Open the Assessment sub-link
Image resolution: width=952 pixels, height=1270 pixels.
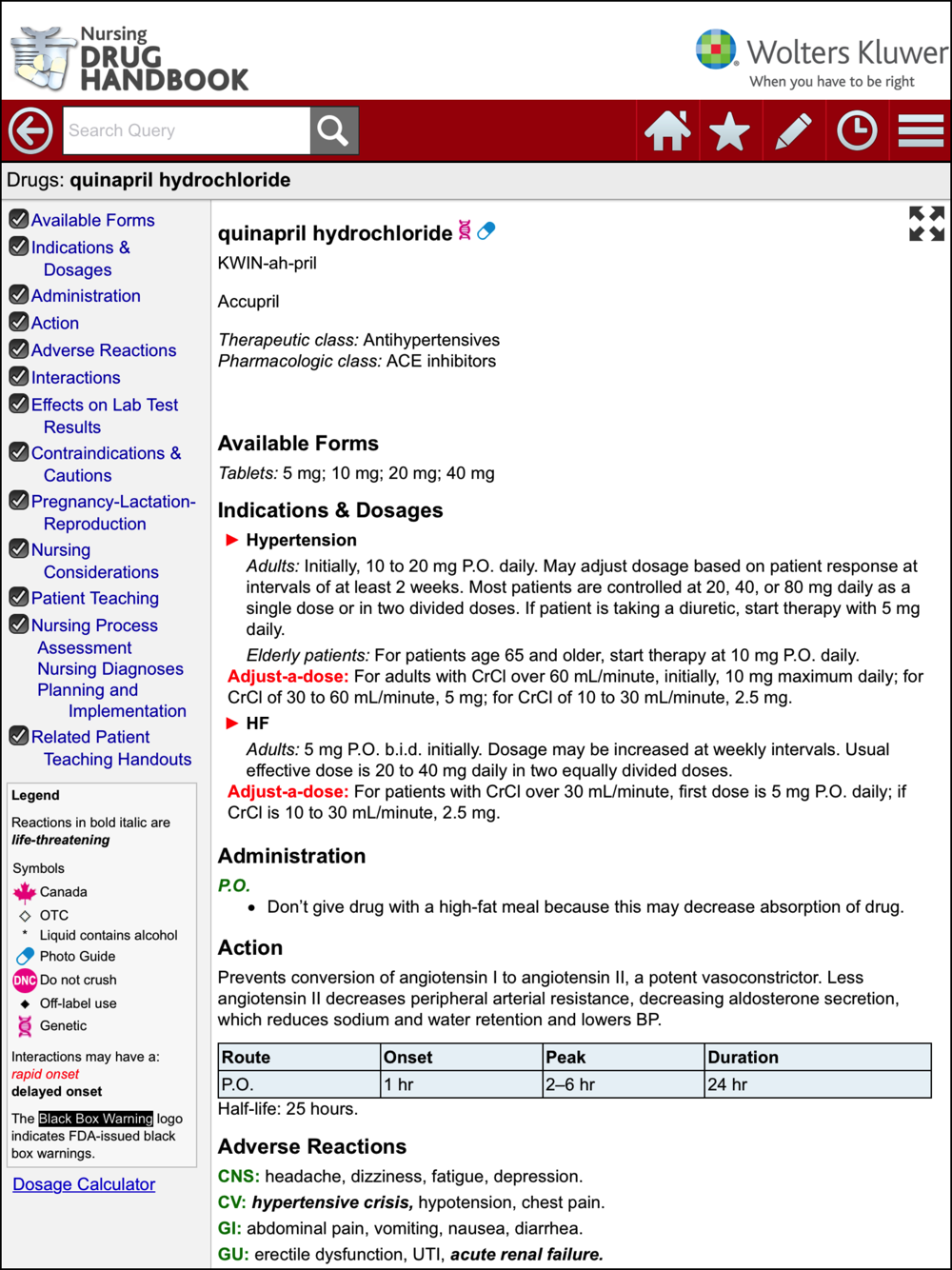pyautogui.click(x=85, y=647)
